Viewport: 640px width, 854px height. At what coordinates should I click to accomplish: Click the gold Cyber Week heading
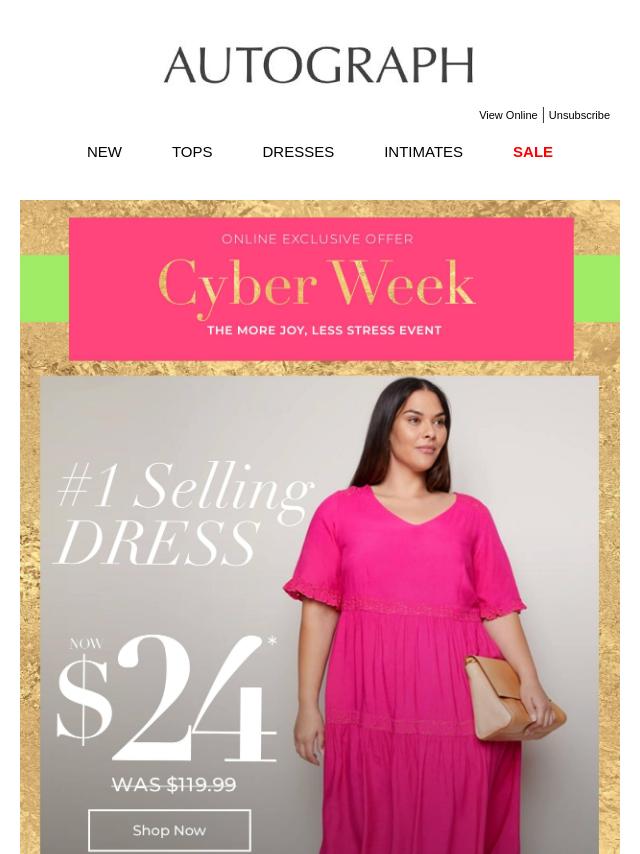pos(317,285)
